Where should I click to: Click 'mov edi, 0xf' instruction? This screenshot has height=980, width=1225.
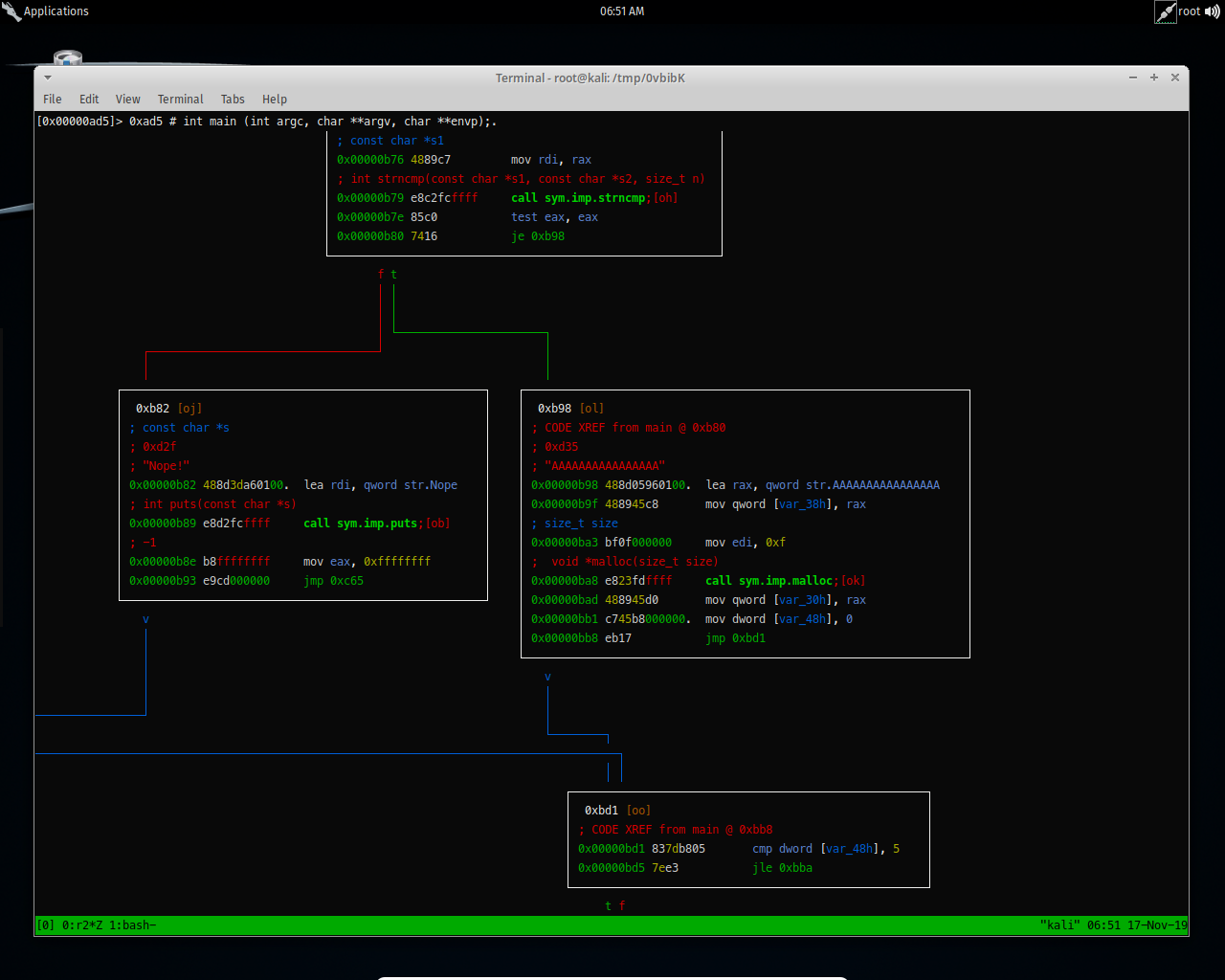[746, 543]
